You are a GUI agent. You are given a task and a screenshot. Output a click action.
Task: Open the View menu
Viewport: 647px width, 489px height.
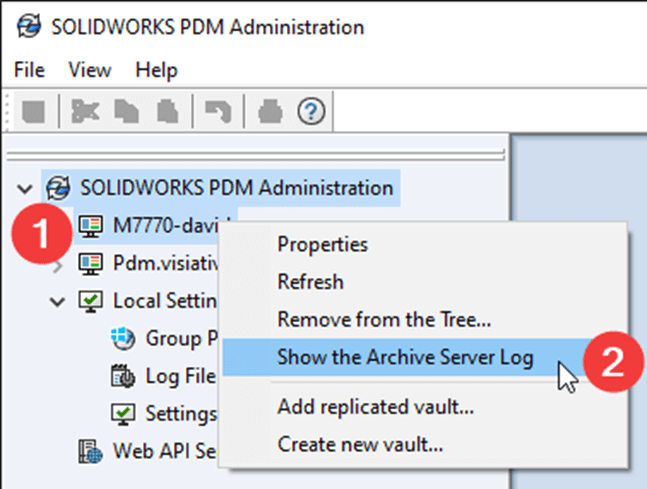pyautogui.click(x=90, y=69)
